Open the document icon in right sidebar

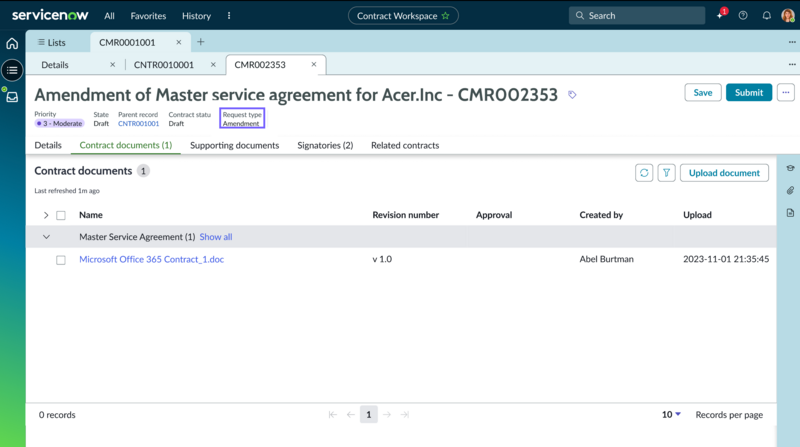(x=790, y=213)
